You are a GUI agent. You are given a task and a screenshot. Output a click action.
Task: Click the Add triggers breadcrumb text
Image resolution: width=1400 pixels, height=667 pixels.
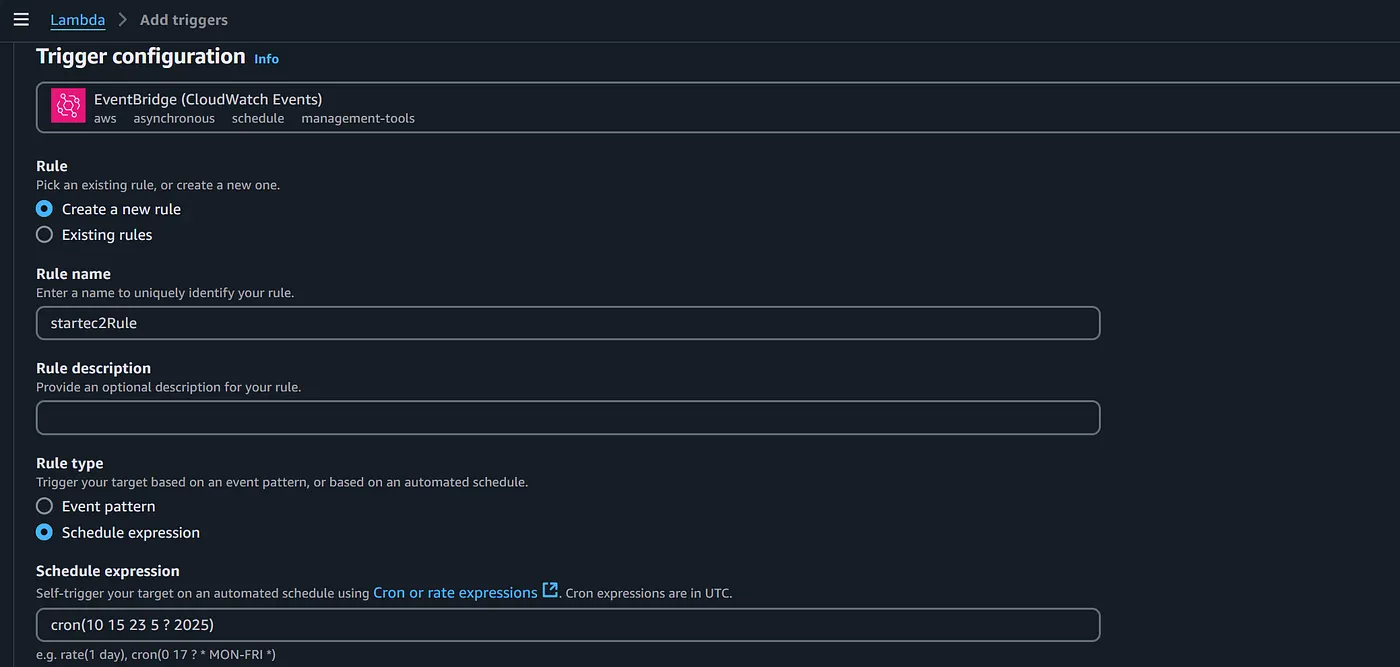click(x=184, y=20)
